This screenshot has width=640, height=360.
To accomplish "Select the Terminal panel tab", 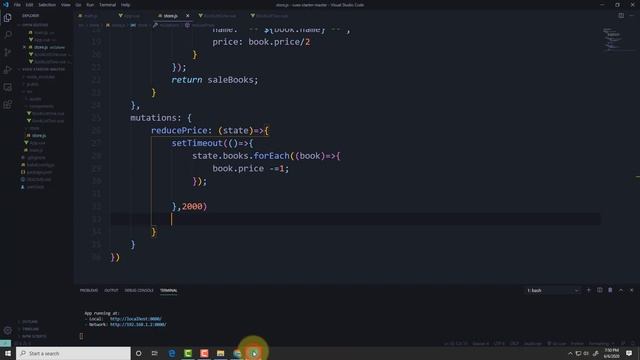I will pyautogui.click(x=169, y=290).
